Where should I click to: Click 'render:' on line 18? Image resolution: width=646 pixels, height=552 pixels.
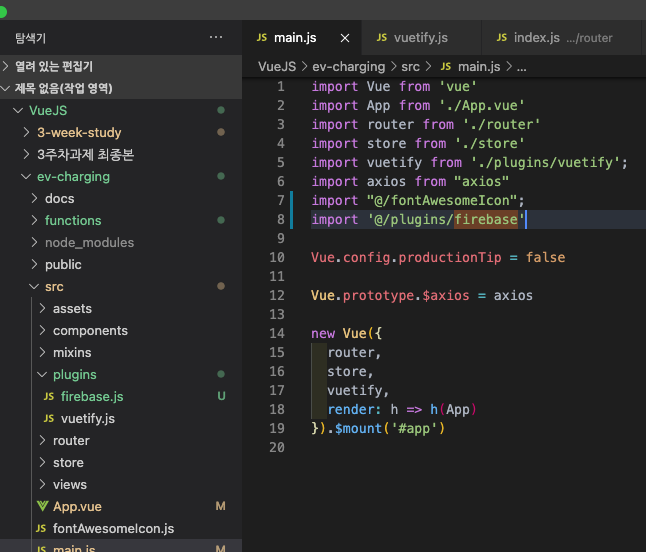(354, 409)
